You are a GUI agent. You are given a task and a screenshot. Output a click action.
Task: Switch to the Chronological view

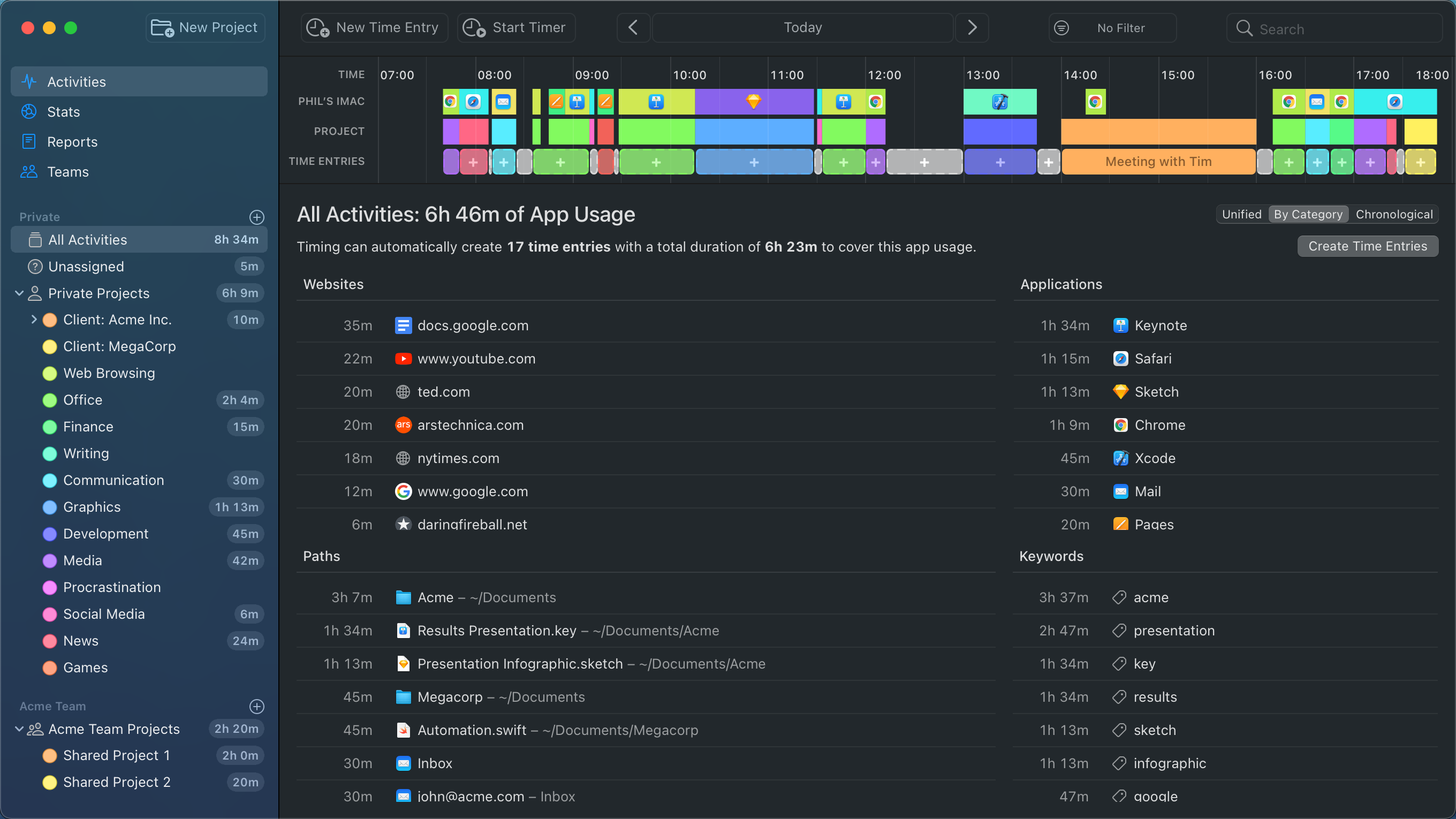click(x=1394, y=214)
